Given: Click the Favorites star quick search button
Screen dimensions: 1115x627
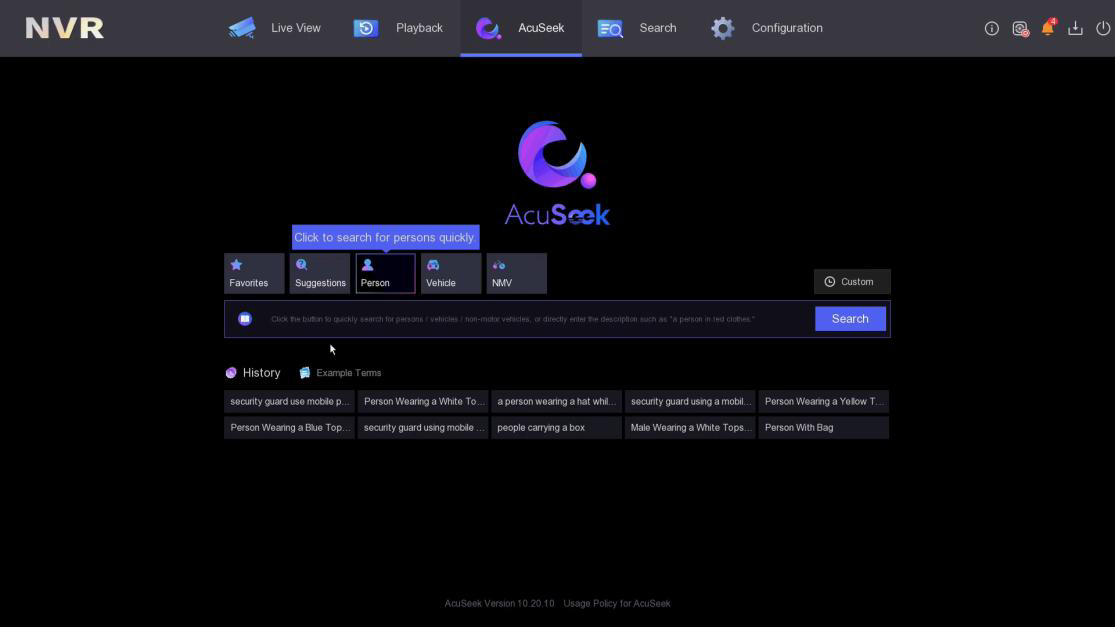Looking at the screenshot, I should (254, 273).
